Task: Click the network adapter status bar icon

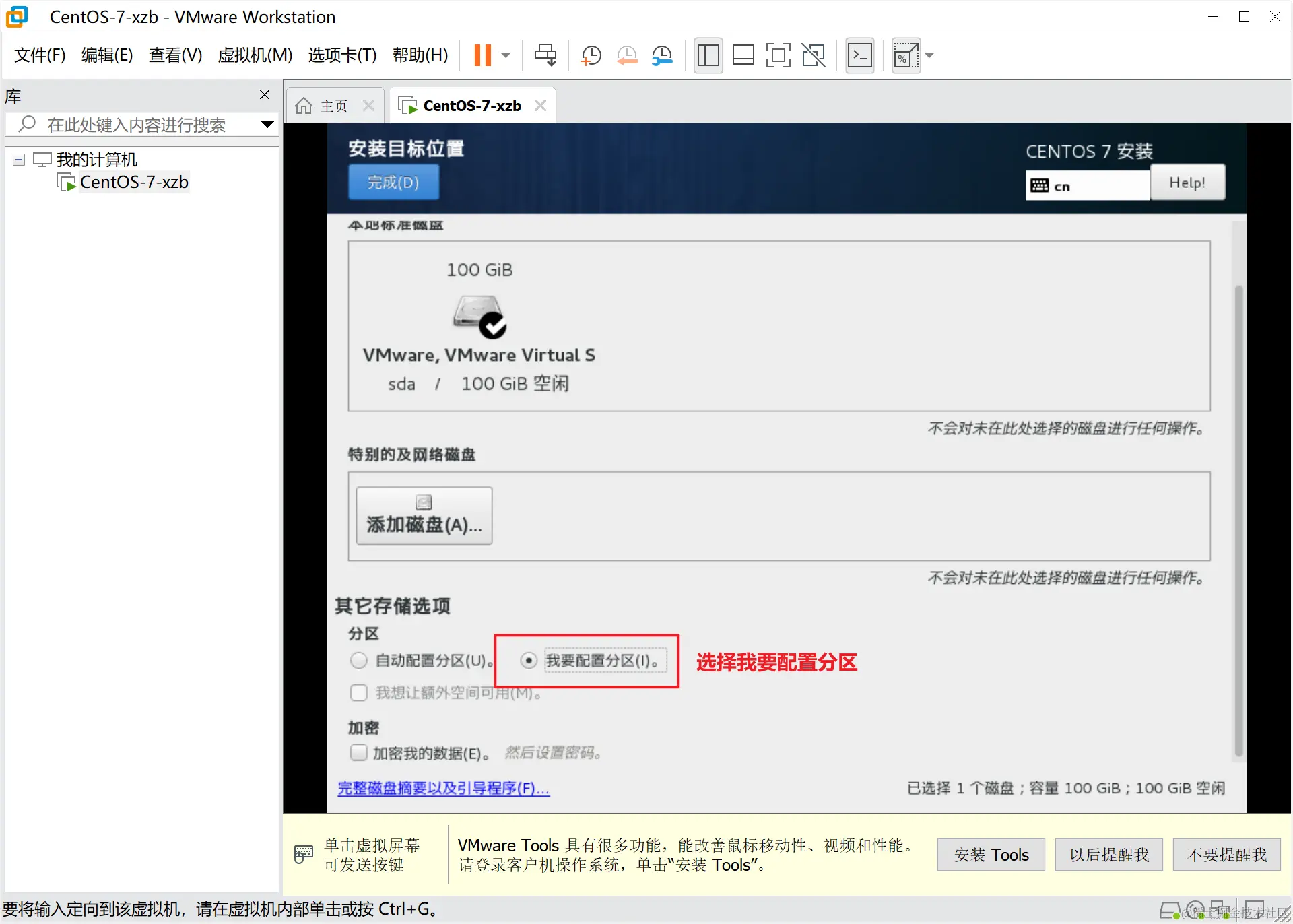Action: [1220, 911]
